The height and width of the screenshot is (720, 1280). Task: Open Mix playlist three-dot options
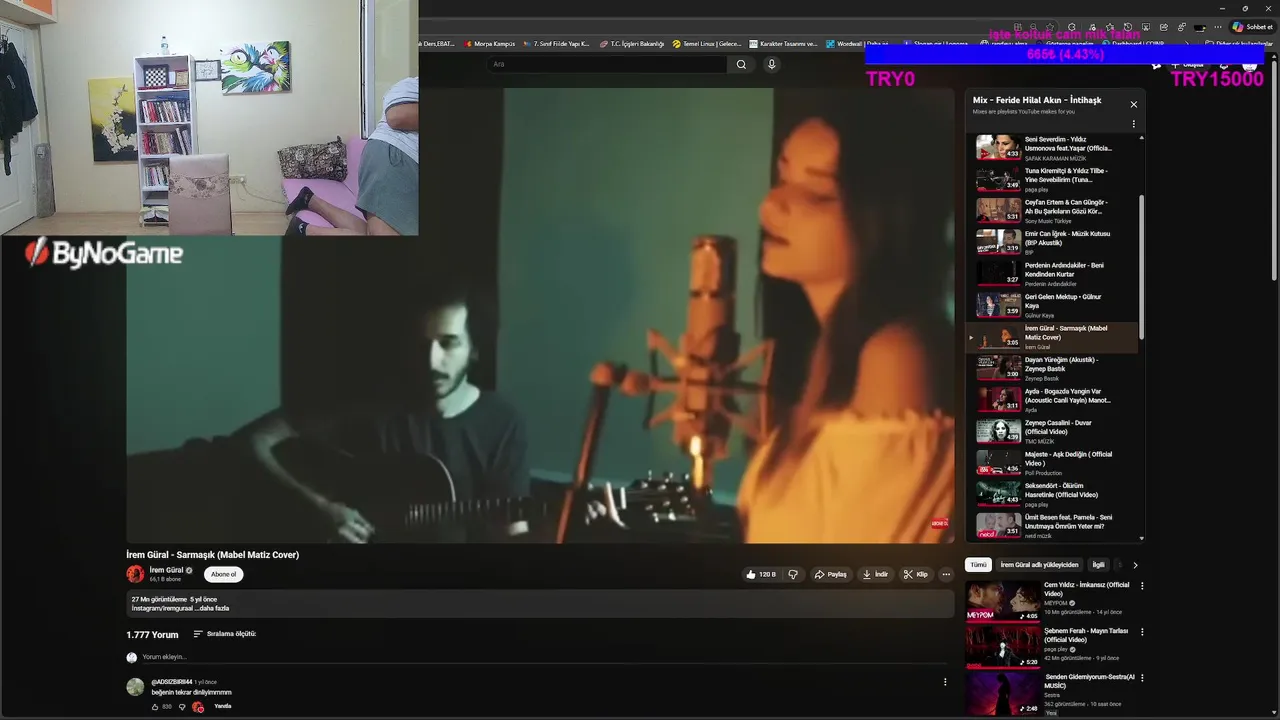click(1133, 124)
